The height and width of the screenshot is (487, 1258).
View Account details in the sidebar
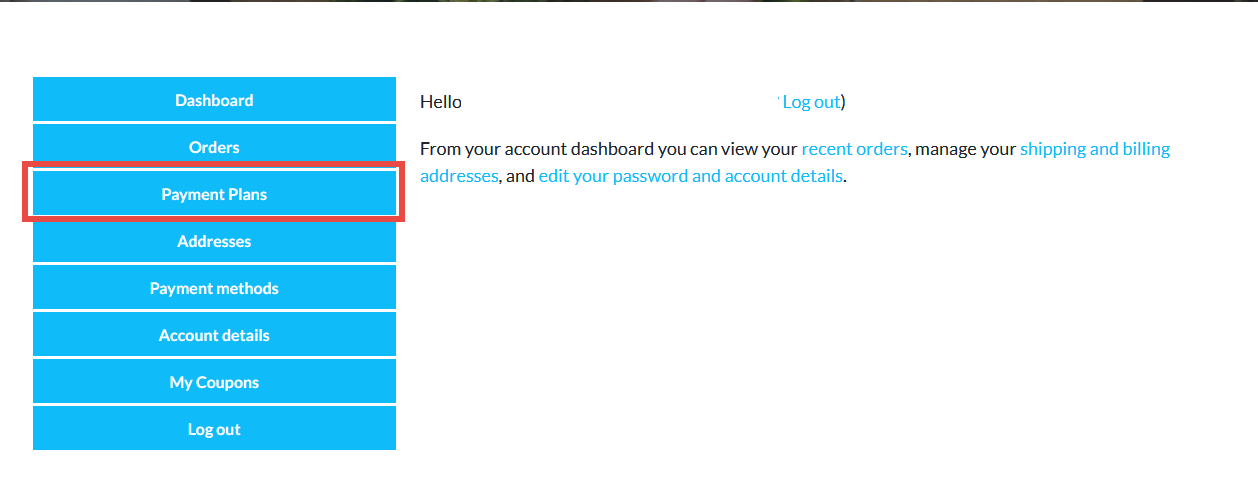[214, 335]
